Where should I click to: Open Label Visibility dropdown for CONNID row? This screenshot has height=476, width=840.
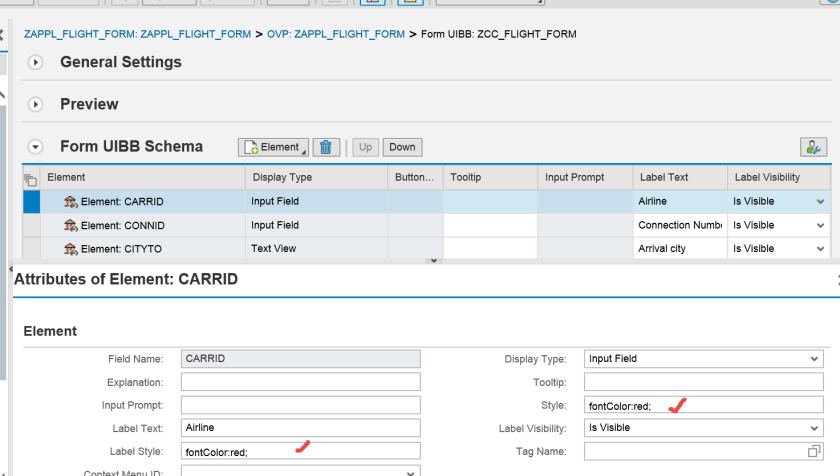click(x=820, y=226)
